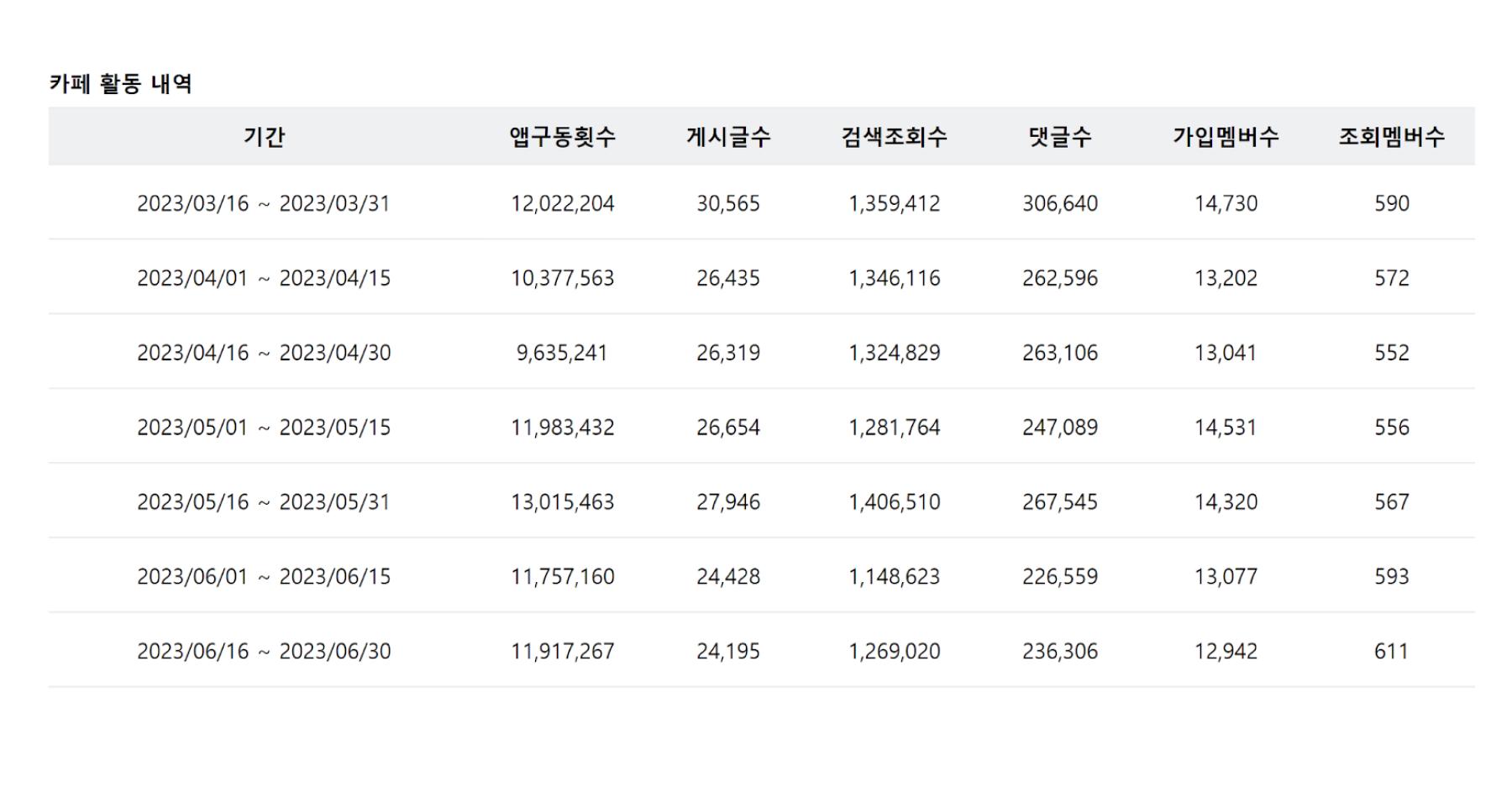Click the comment count value 263,106

coord(1059,353)
